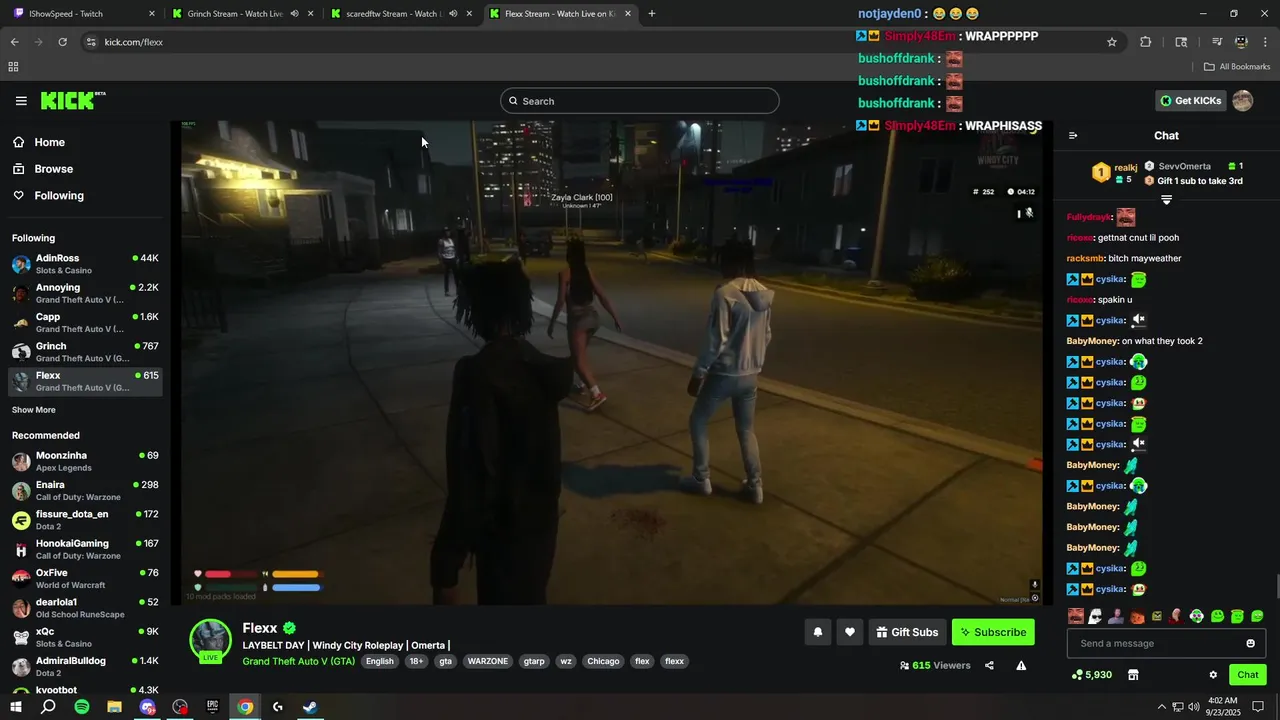
Task: Mute the Grinch Stream tab audio
Action: coord(294,14)
